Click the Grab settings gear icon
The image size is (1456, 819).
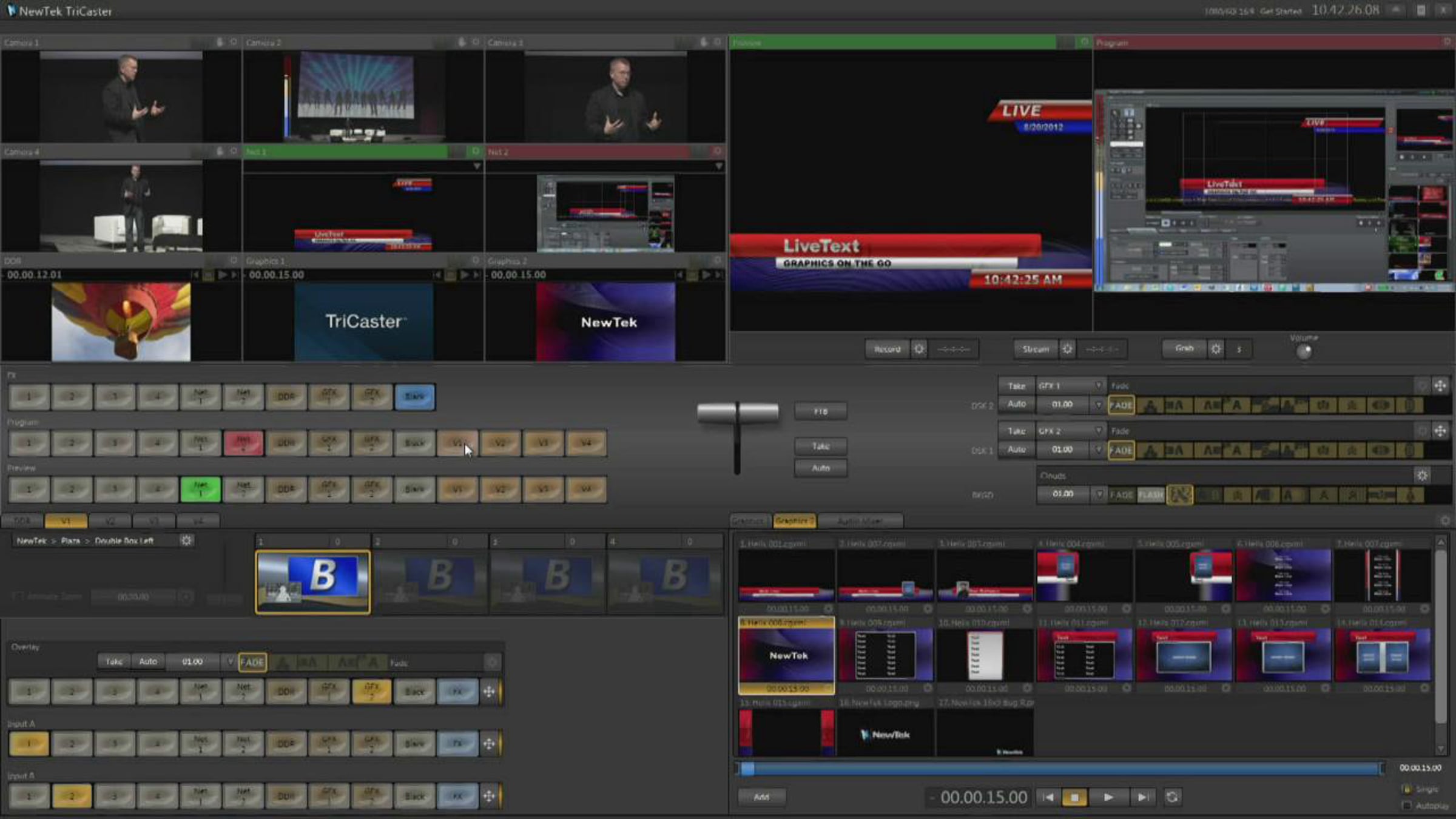[1216, 349]
